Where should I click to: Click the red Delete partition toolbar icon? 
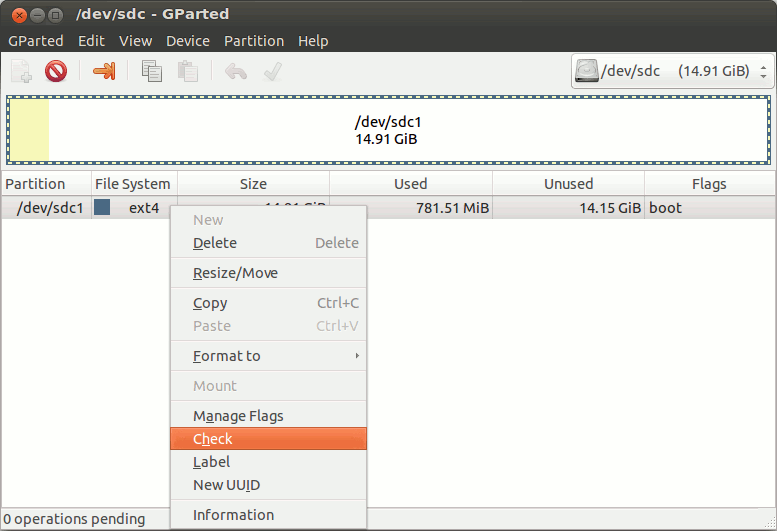pos(56,71)
